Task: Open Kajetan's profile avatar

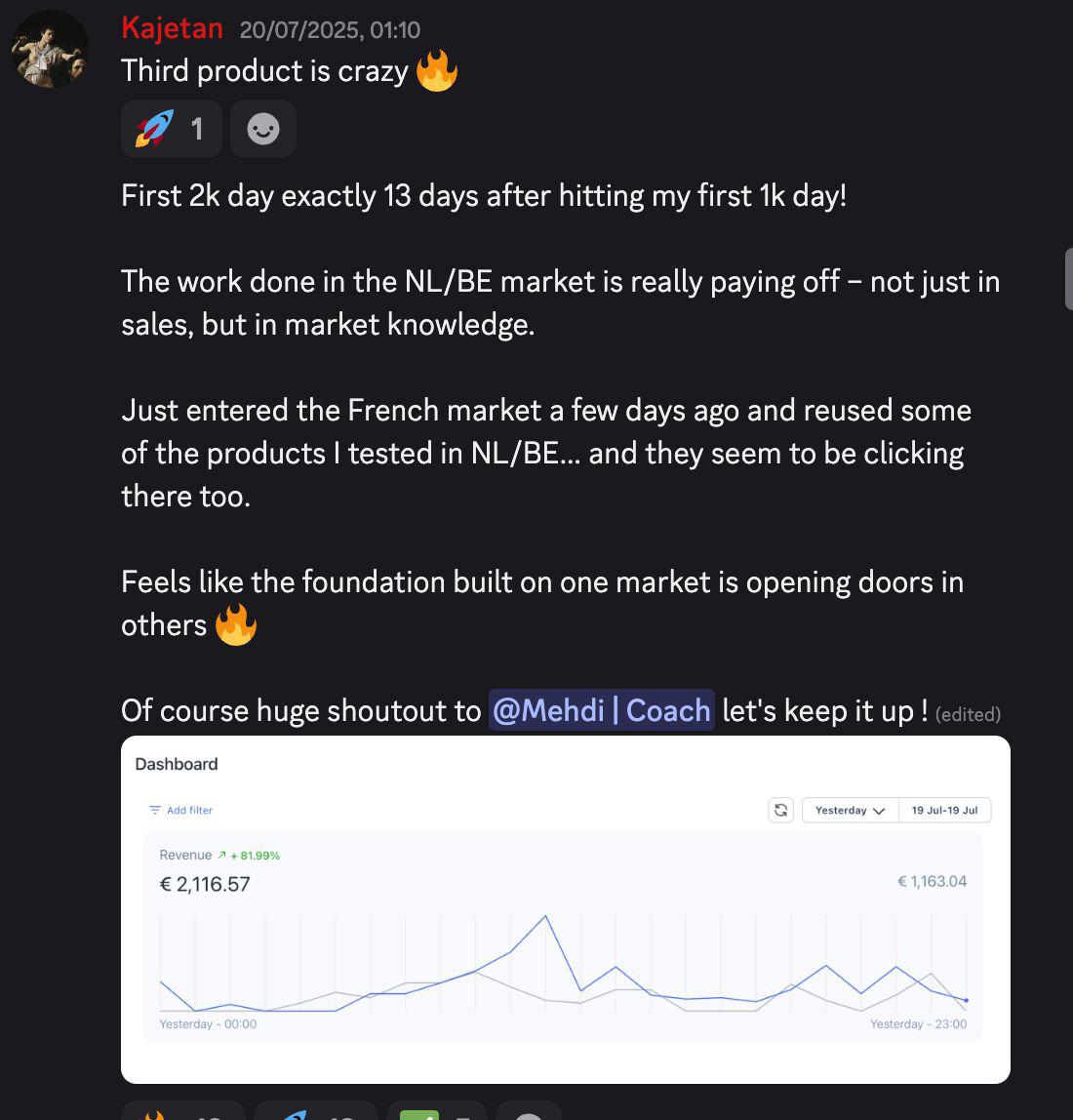Action: 50,50
